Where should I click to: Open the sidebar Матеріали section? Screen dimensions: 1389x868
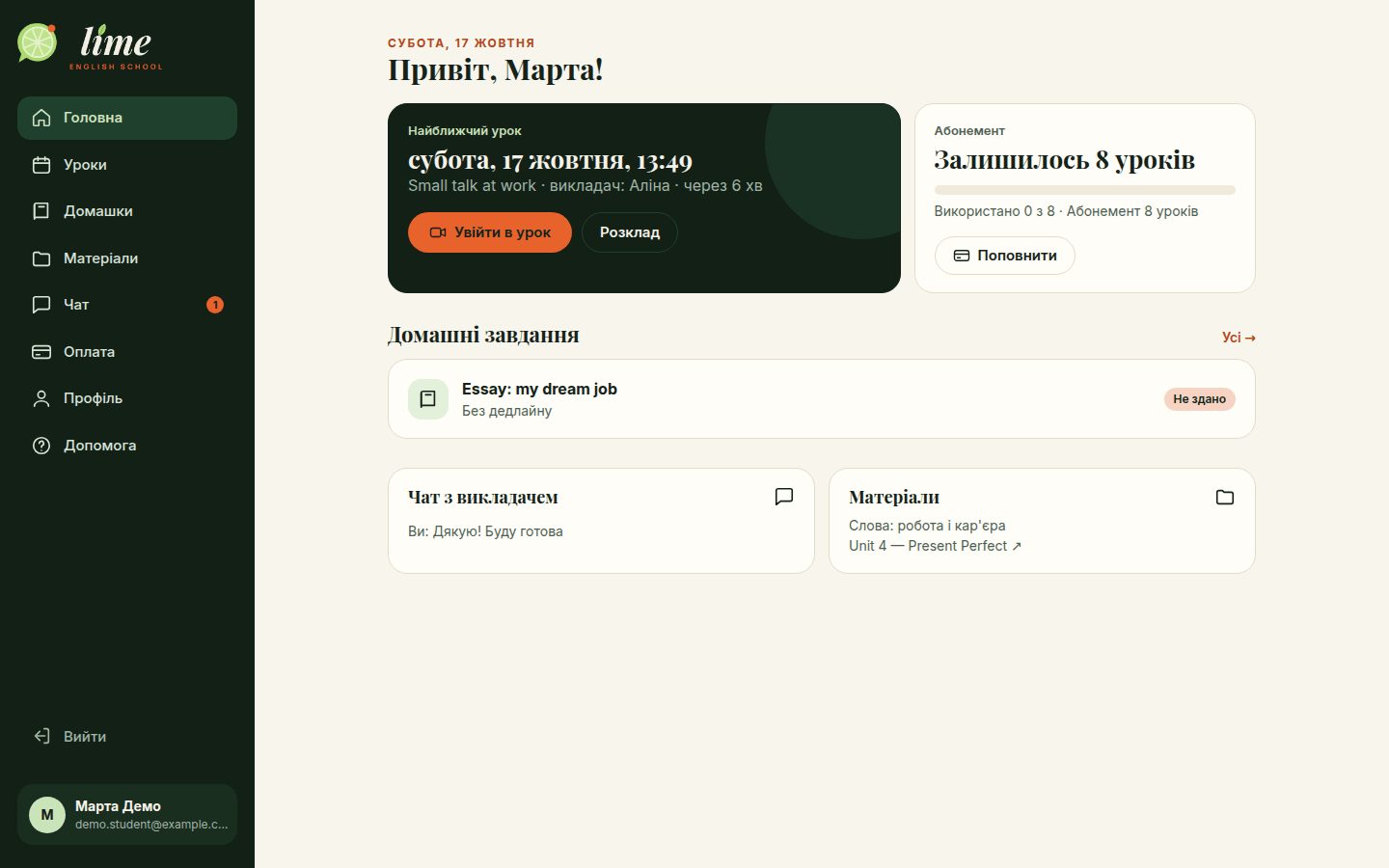127,258
